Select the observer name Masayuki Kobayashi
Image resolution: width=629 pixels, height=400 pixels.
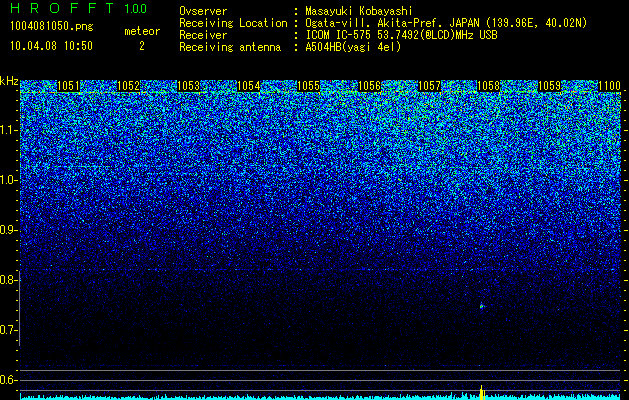click(x=359, y=11)
